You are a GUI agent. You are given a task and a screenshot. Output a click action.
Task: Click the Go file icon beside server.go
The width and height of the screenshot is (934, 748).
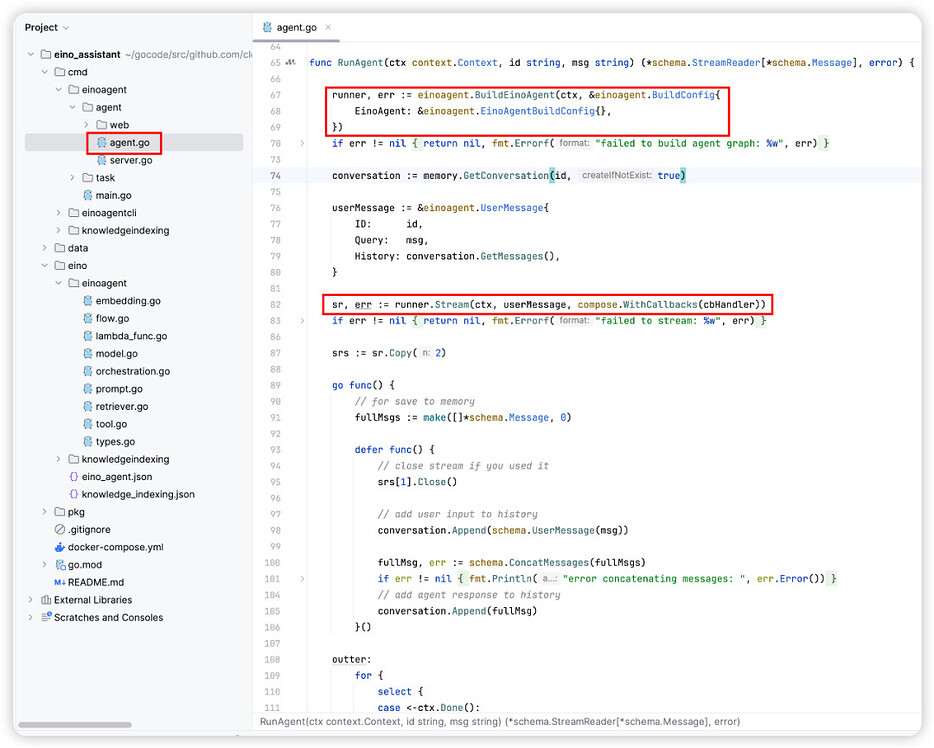click(x=101, y=160)
